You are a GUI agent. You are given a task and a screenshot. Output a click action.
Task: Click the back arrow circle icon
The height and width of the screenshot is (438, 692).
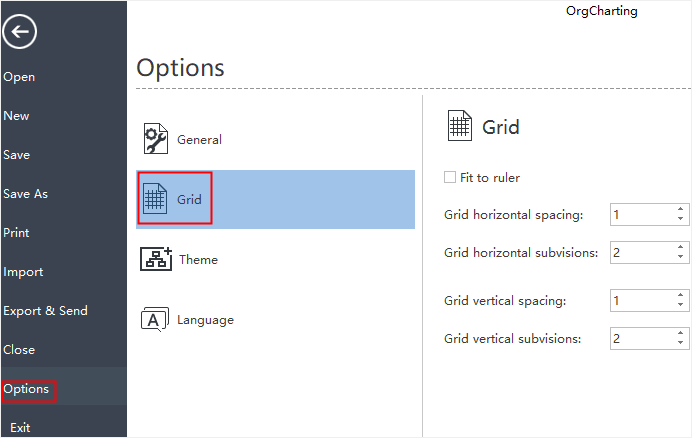19,31
